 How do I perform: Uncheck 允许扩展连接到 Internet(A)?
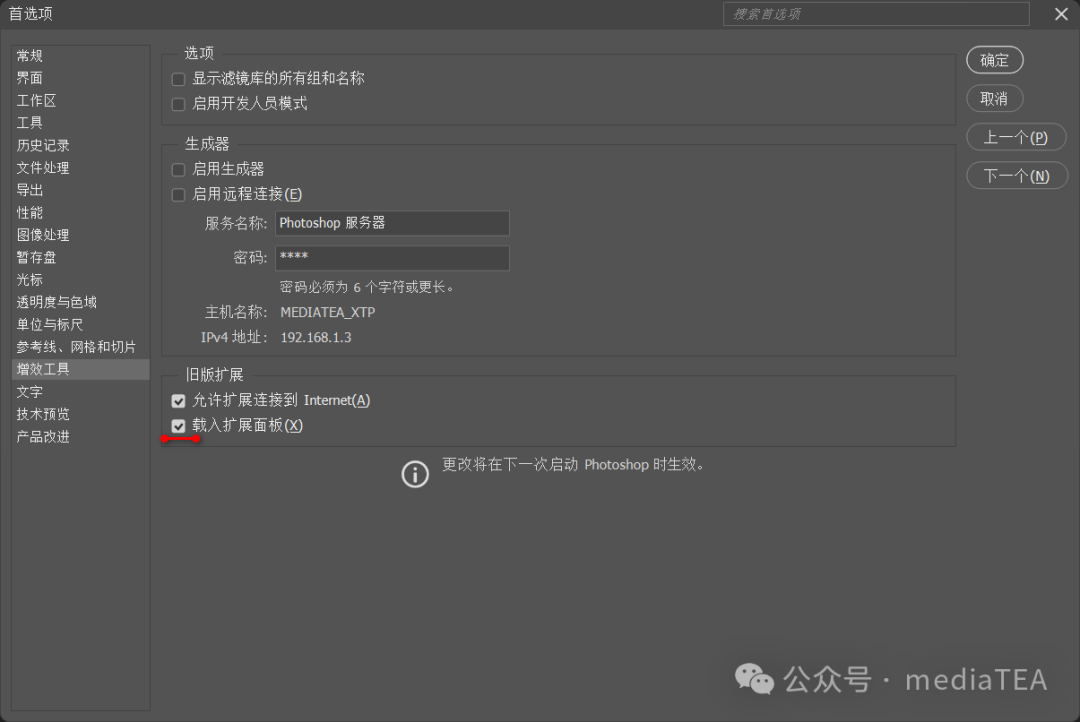click(178, 401)
